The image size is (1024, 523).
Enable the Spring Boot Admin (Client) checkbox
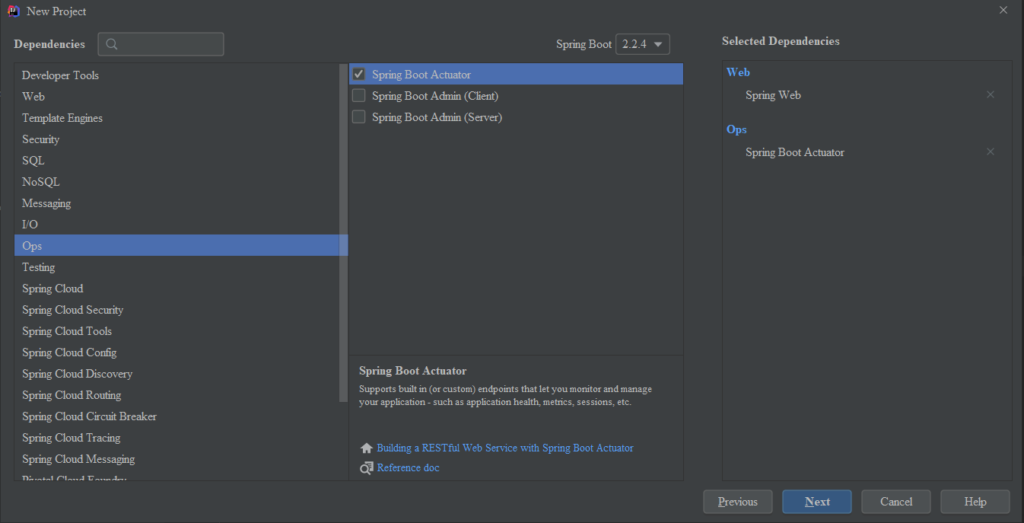359,96
